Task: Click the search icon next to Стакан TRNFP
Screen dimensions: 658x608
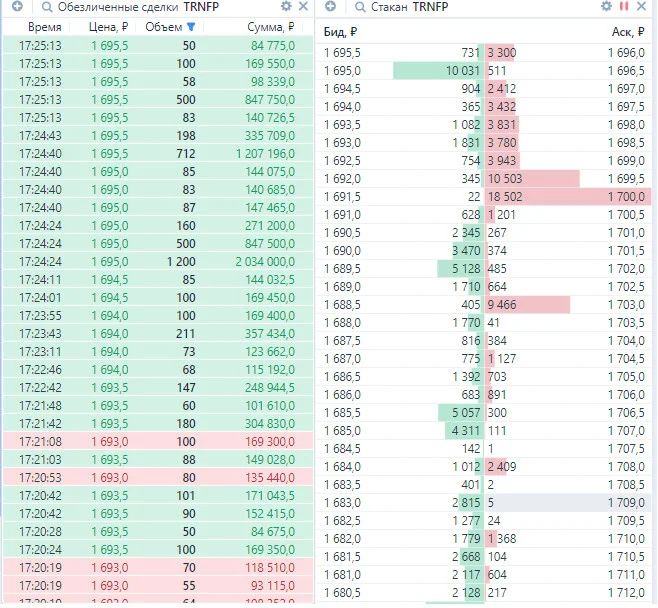Action: [x=360, y=7]
